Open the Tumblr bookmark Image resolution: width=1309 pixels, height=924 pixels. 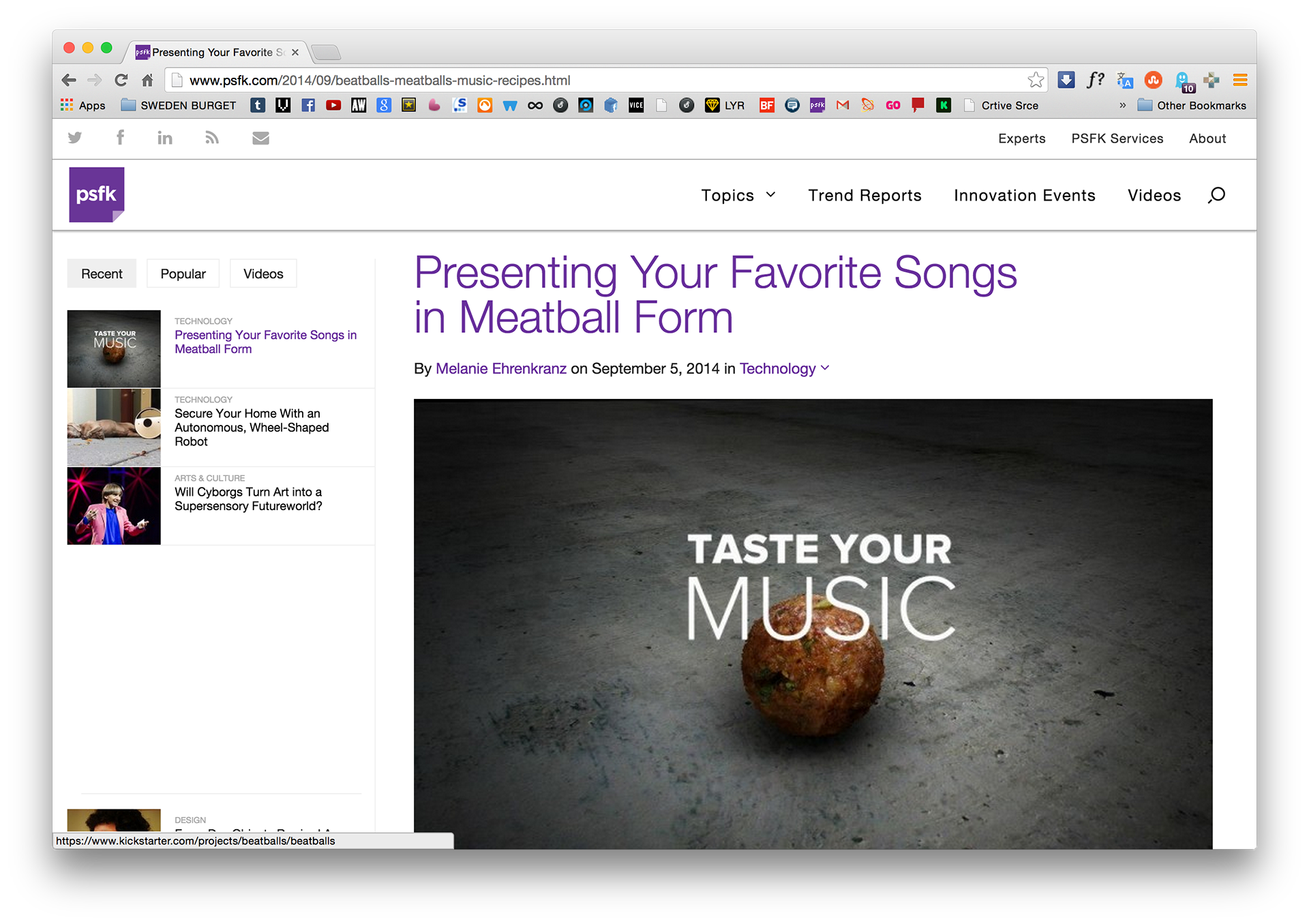[x=258, y=105]
